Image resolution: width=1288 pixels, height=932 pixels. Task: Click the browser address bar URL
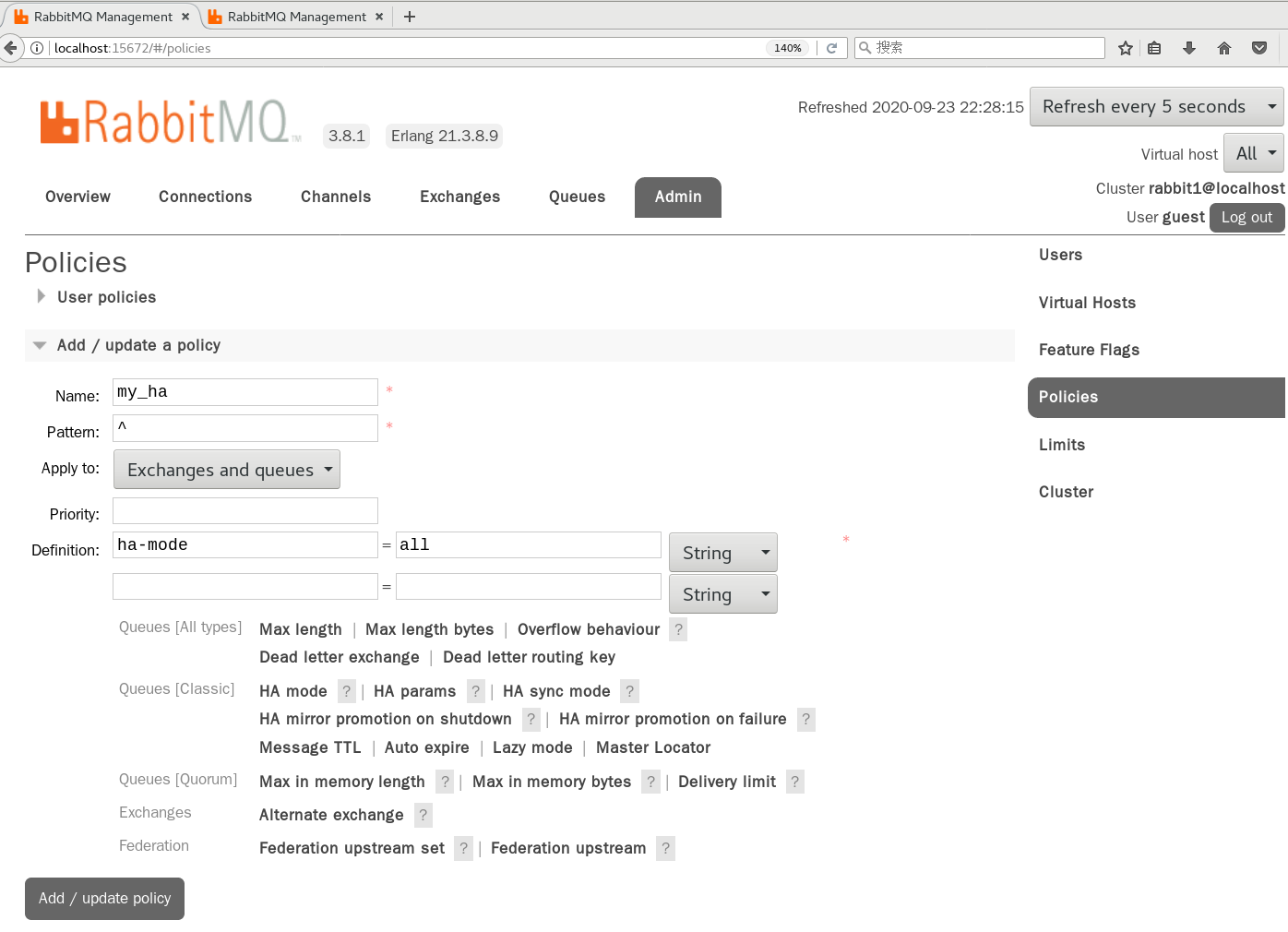132,48
